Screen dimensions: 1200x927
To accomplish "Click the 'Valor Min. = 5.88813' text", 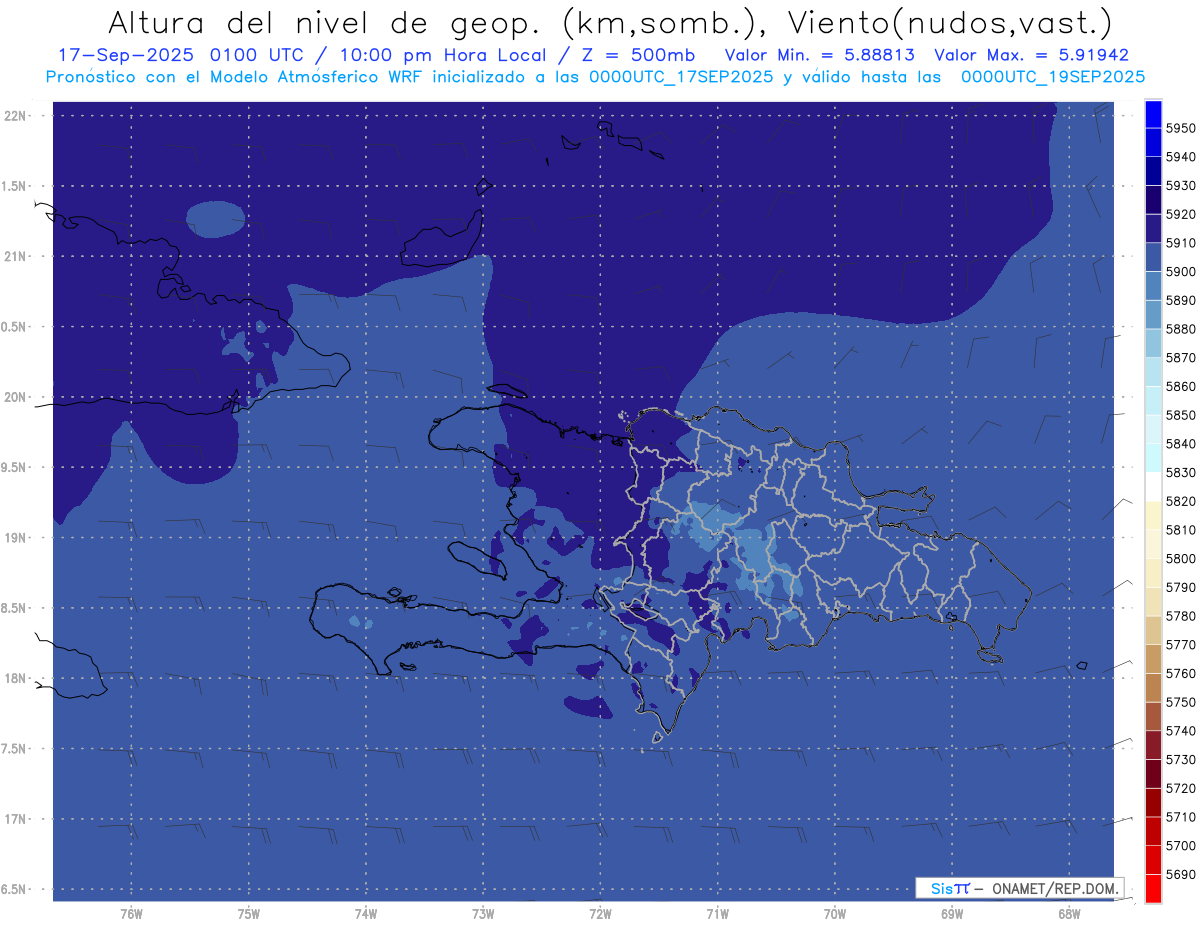I will click(819, 56).
